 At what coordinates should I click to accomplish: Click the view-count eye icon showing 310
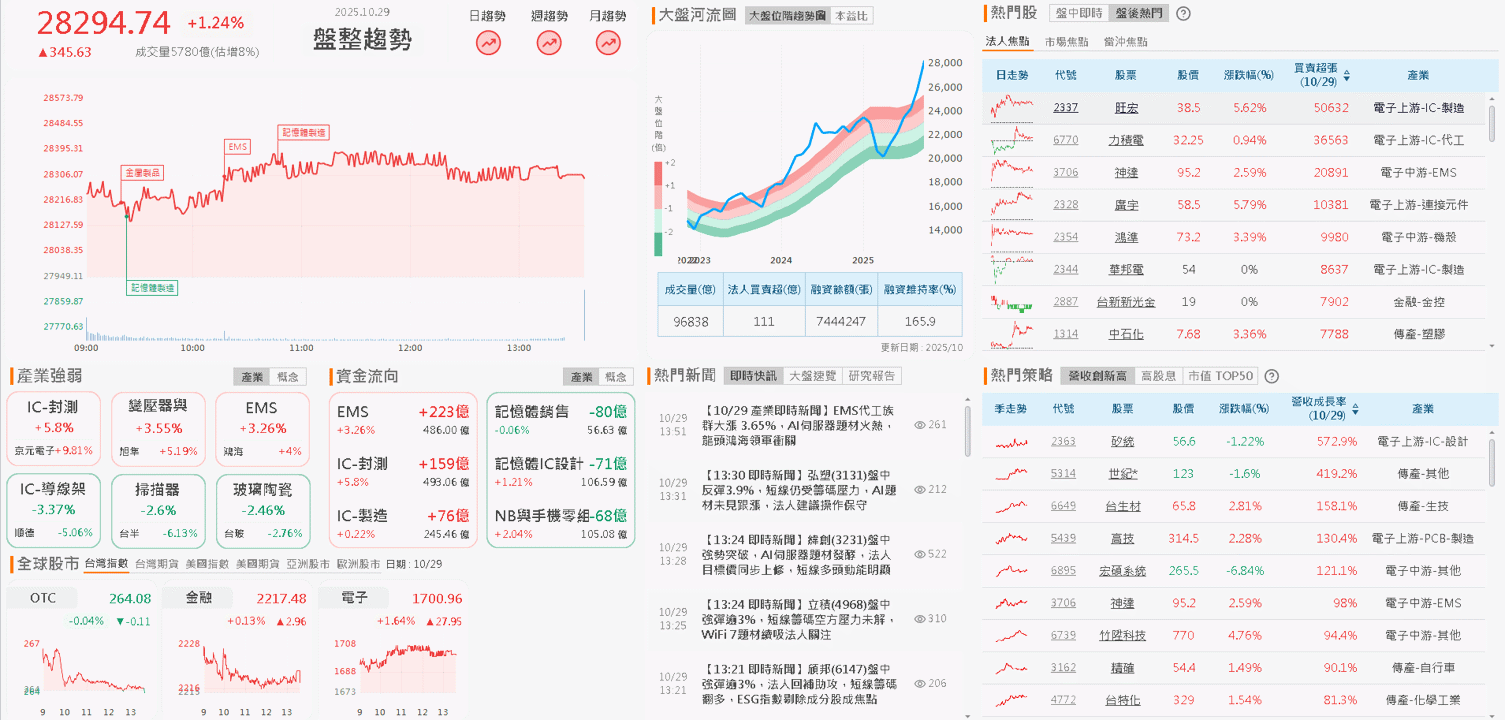click(920, 619)
